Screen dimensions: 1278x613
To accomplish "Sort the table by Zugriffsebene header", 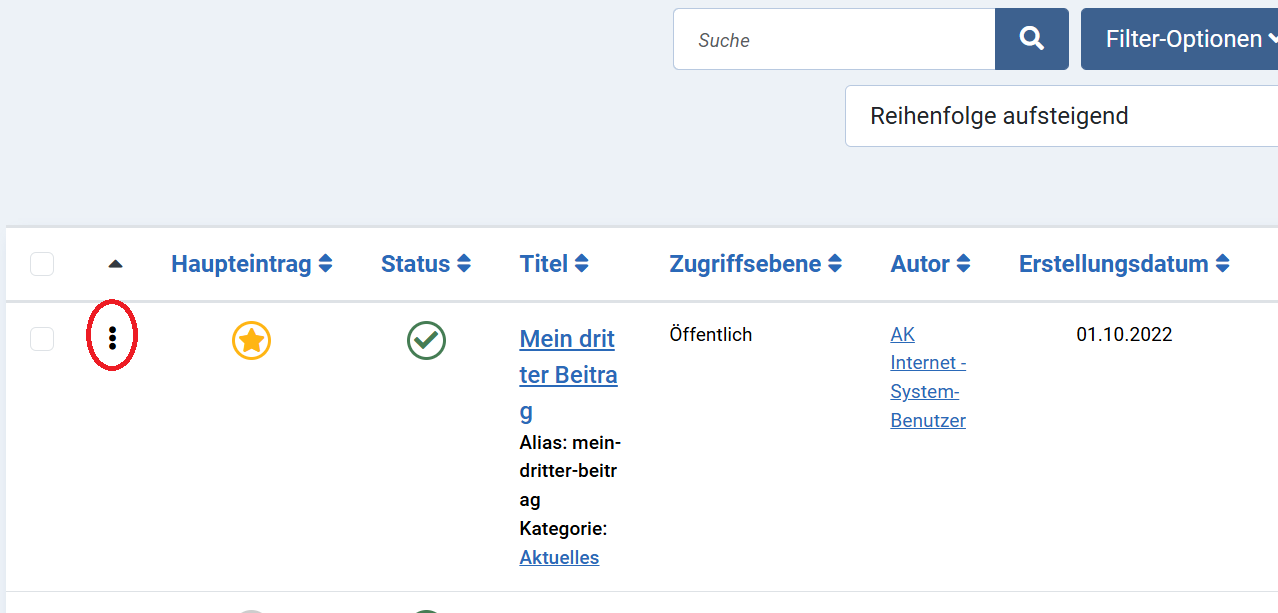I will coord(755,264).
